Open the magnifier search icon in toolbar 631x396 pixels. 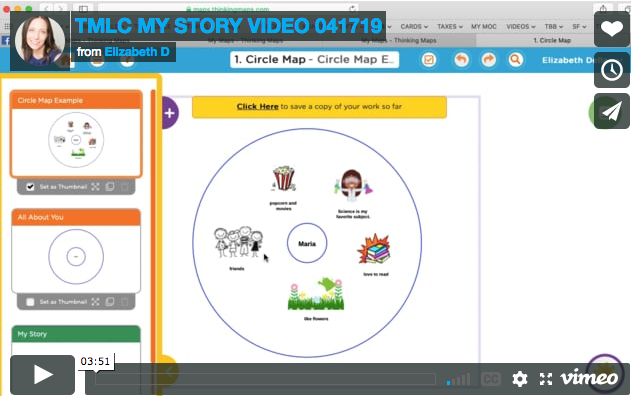click(x=516, y=60)
